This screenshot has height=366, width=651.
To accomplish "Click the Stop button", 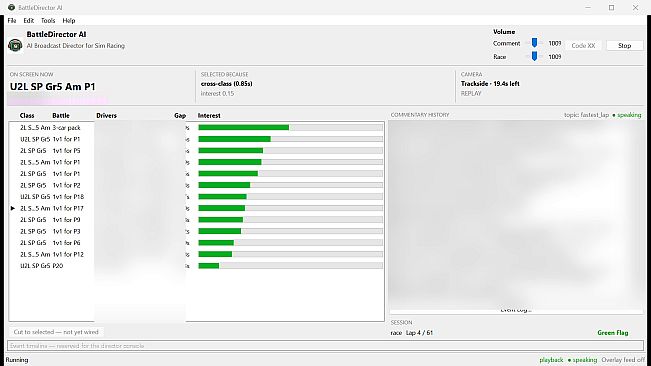I will click(x=624, y=46).
